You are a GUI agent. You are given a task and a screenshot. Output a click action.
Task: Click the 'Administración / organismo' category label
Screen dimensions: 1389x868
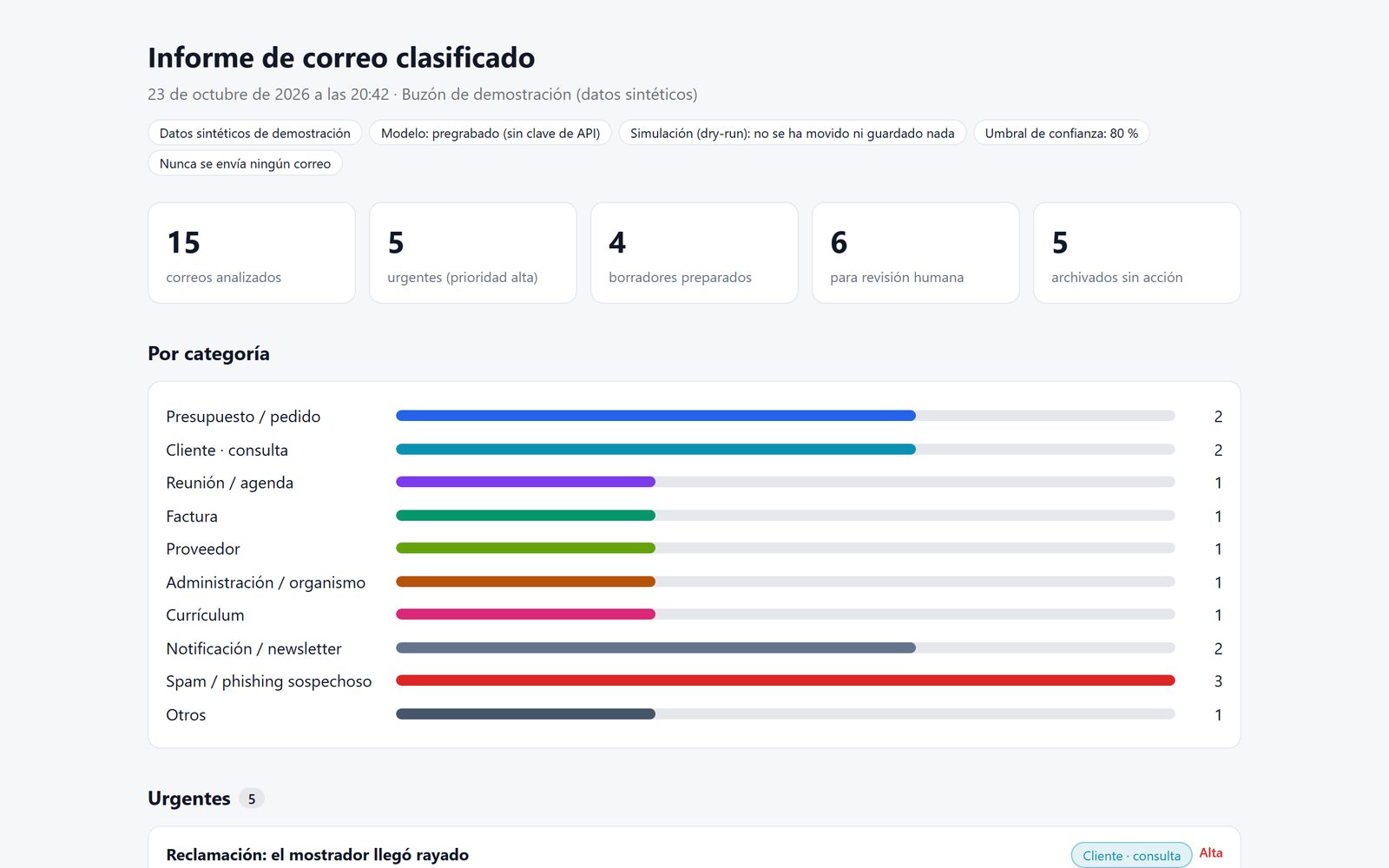pos(266,582)
